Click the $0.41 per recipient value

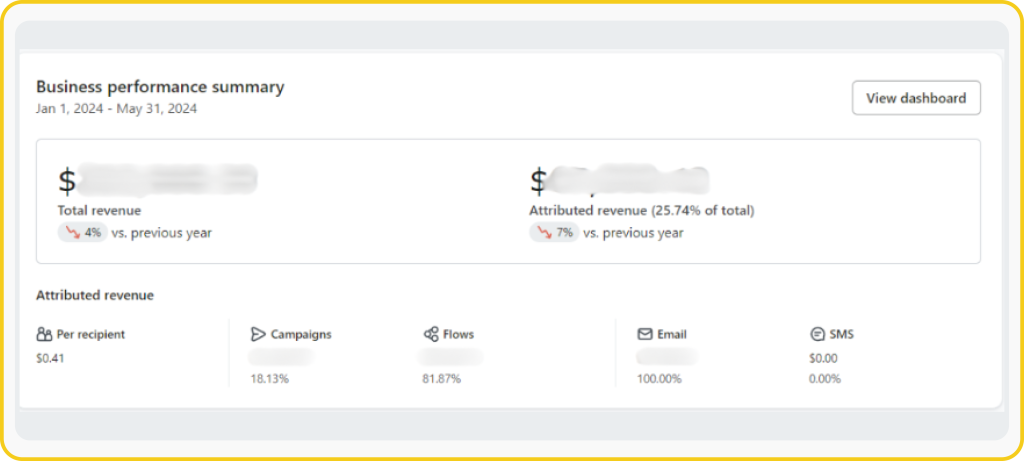(x=50, y=358)
